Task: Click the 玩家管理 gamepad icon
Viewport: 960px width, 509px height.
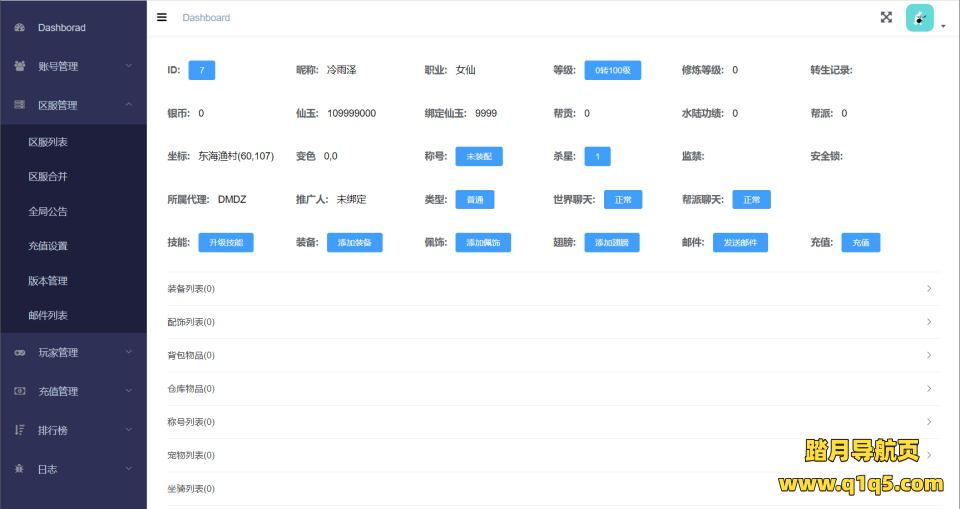Action: click(20, 352)
